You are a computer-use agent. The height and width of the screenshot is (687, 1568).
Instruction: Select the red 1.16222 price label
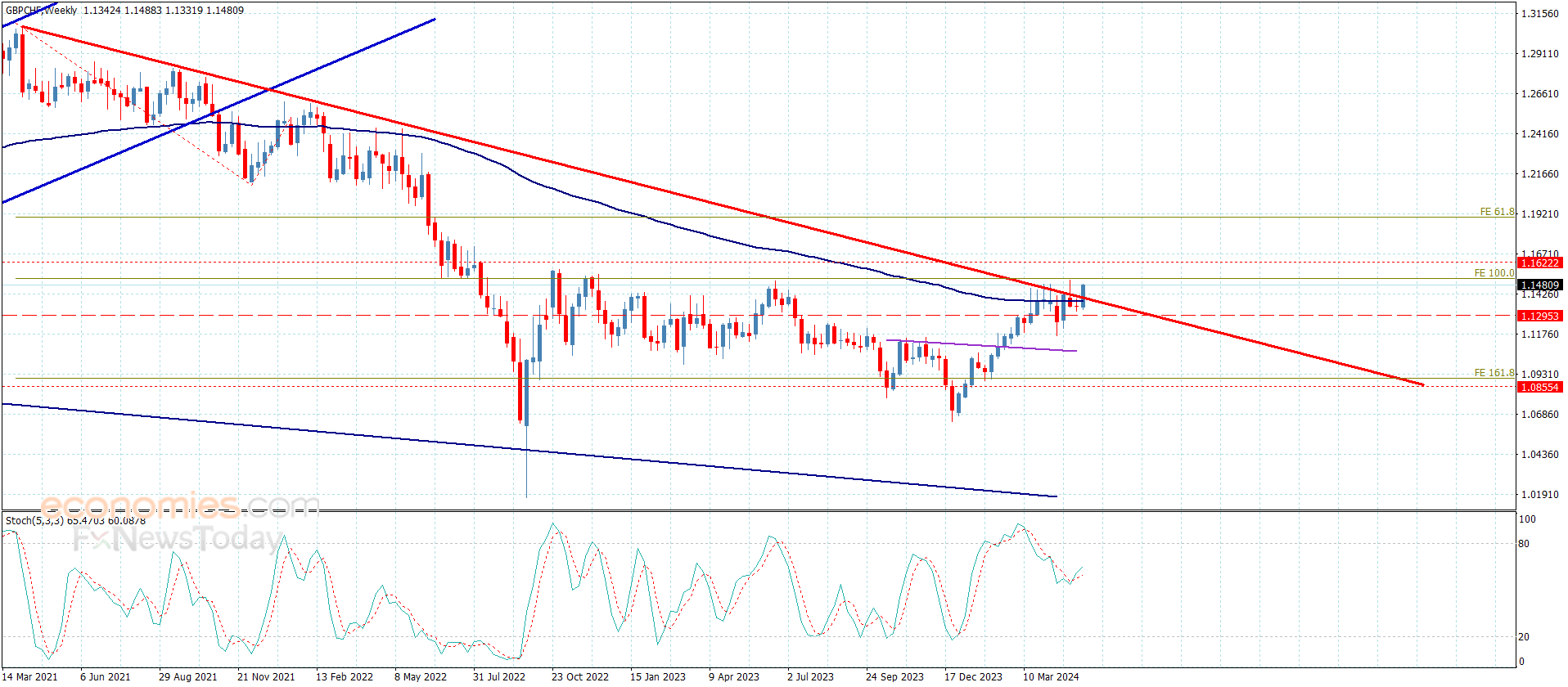(x=1539, y=263)
